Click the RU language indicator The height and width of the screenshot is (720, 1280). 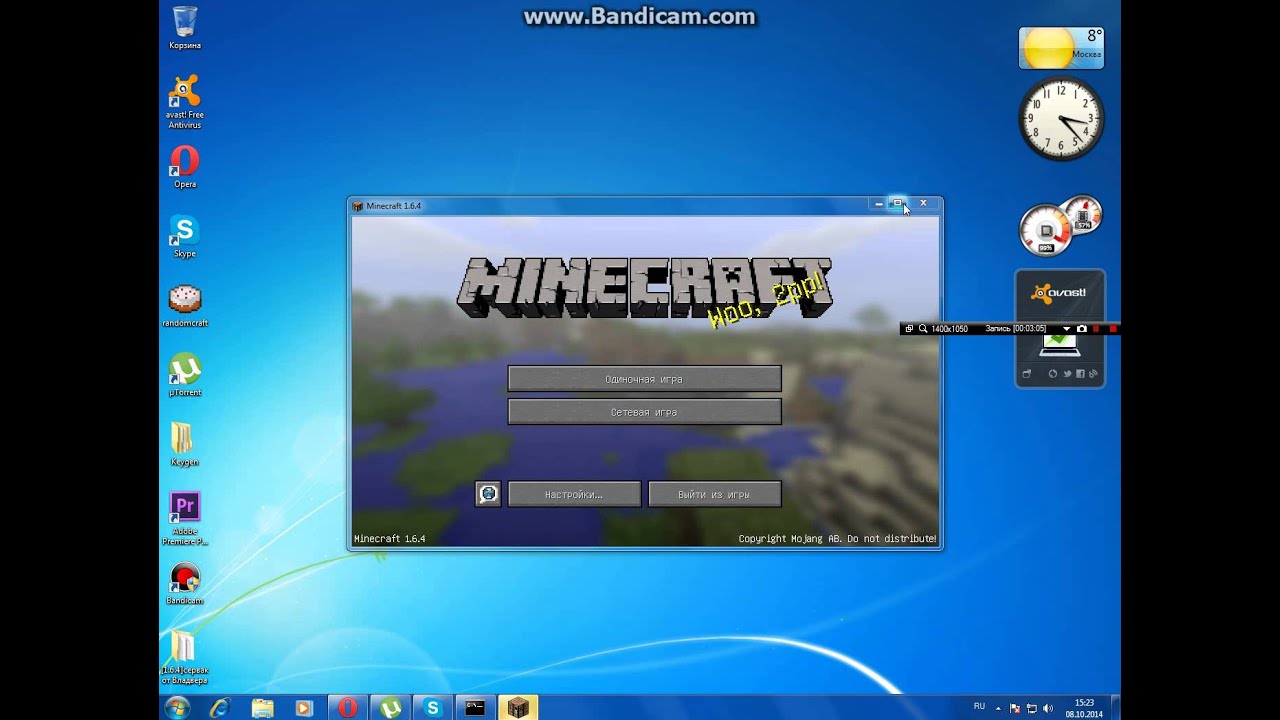(x=979, y=706)
